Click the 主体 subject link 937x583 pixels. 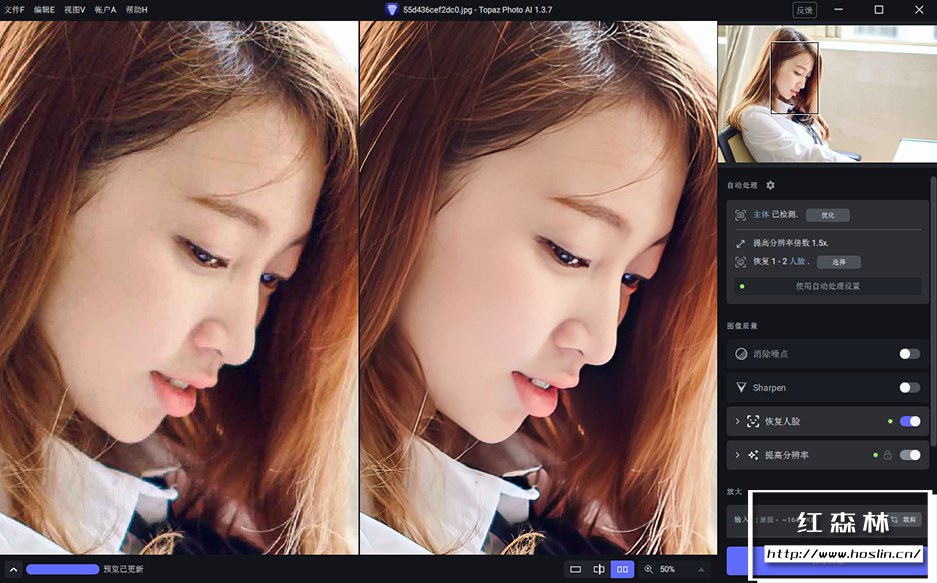click(x=761, y=214)
